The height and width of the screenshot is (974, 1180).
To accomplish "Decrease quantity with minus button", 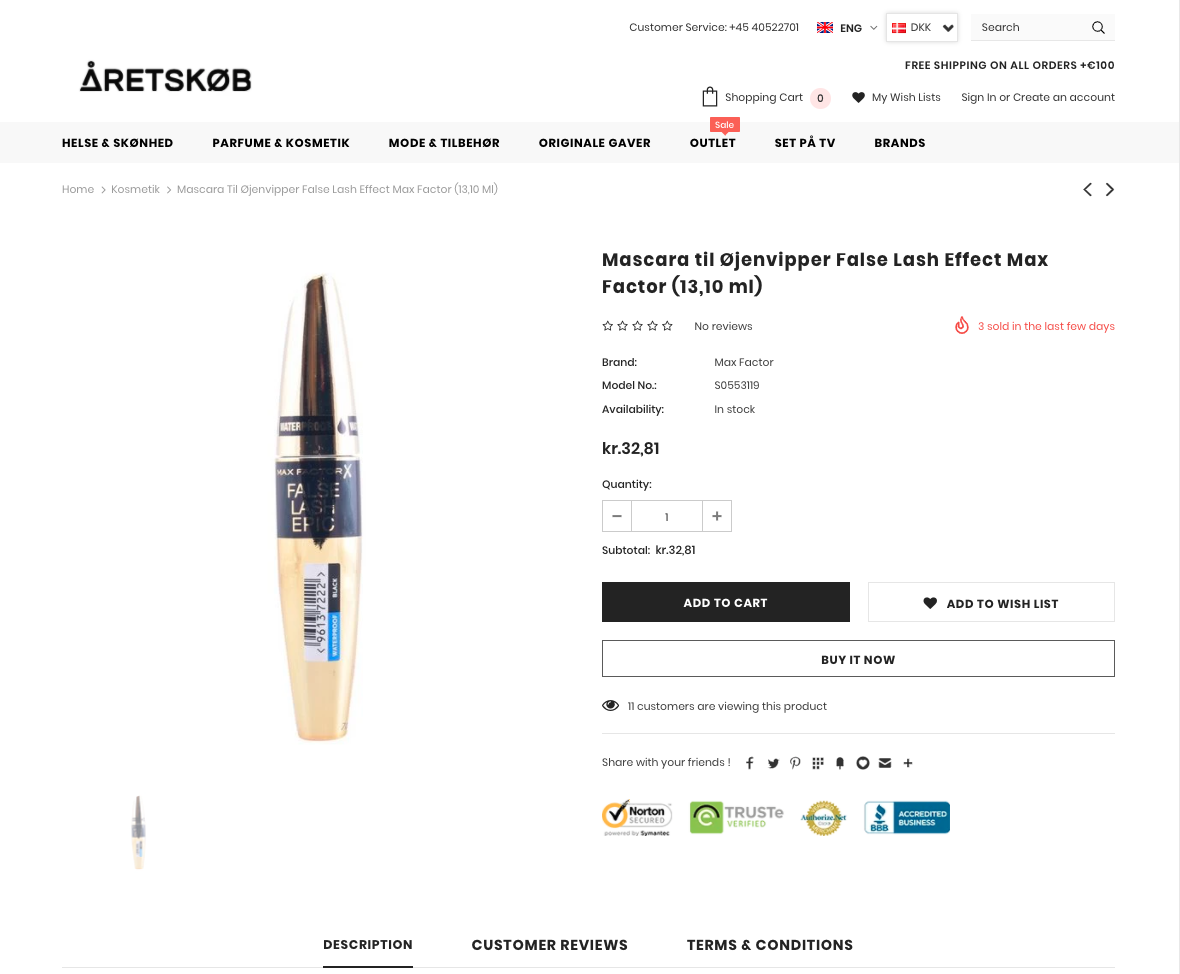I will click(617, 516).
